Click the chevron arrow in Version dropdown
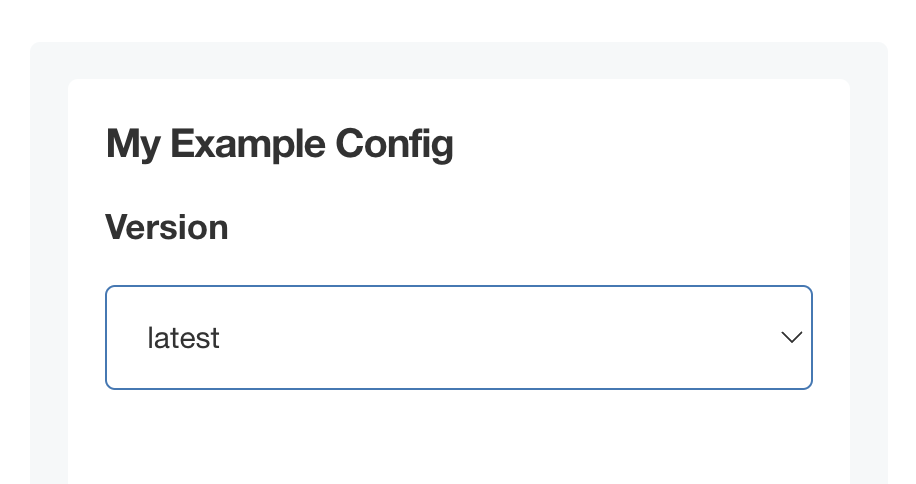Screen dimensions: 916x484 coord(791,338)
